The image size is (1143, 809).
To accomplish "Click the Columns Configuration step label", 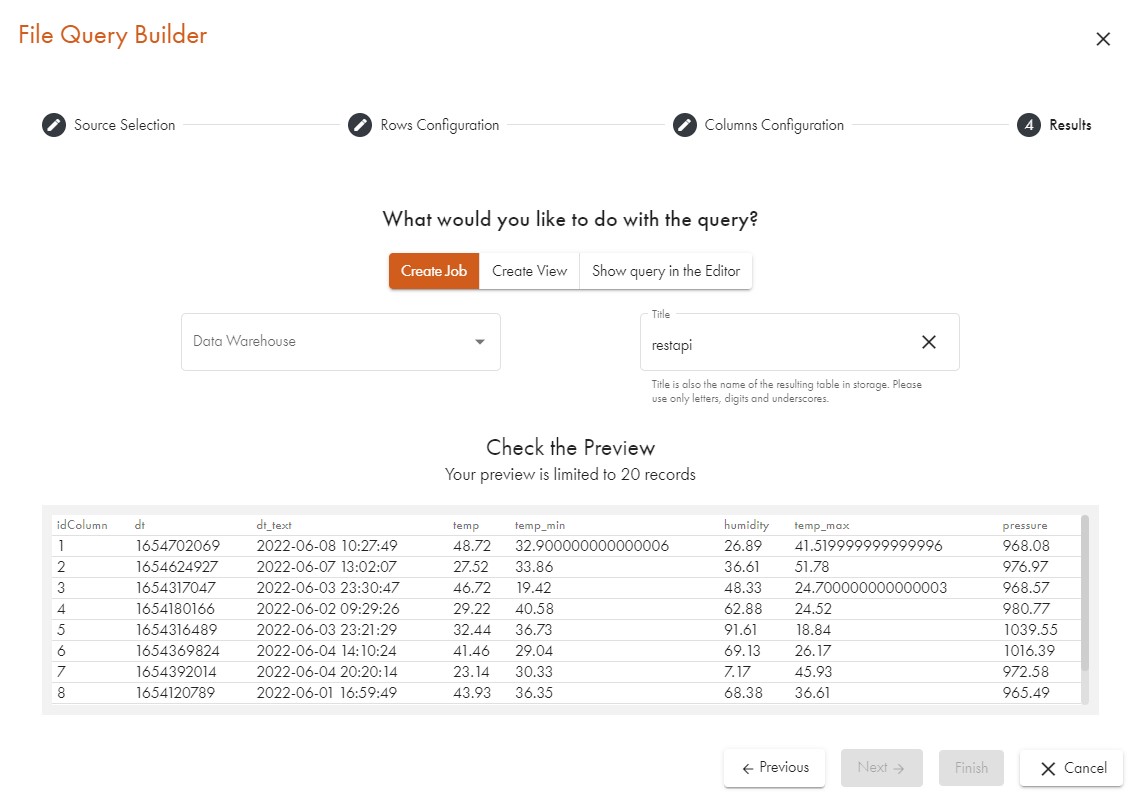I will tap(774, 125).
